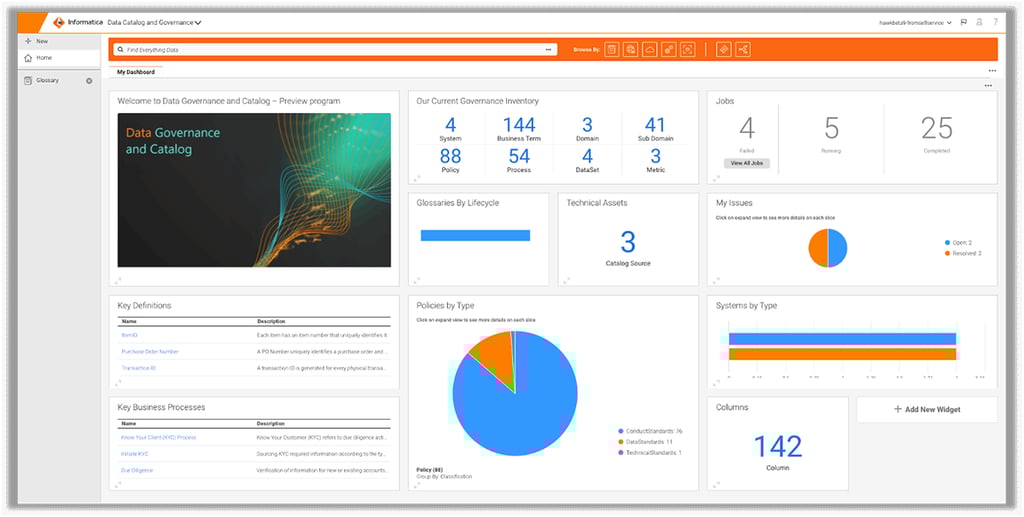Image resolution: width=1024 pixels, height=517 pixels.
Task: Click the magnifier icon in search bar
Action: [x=121, y=50]
